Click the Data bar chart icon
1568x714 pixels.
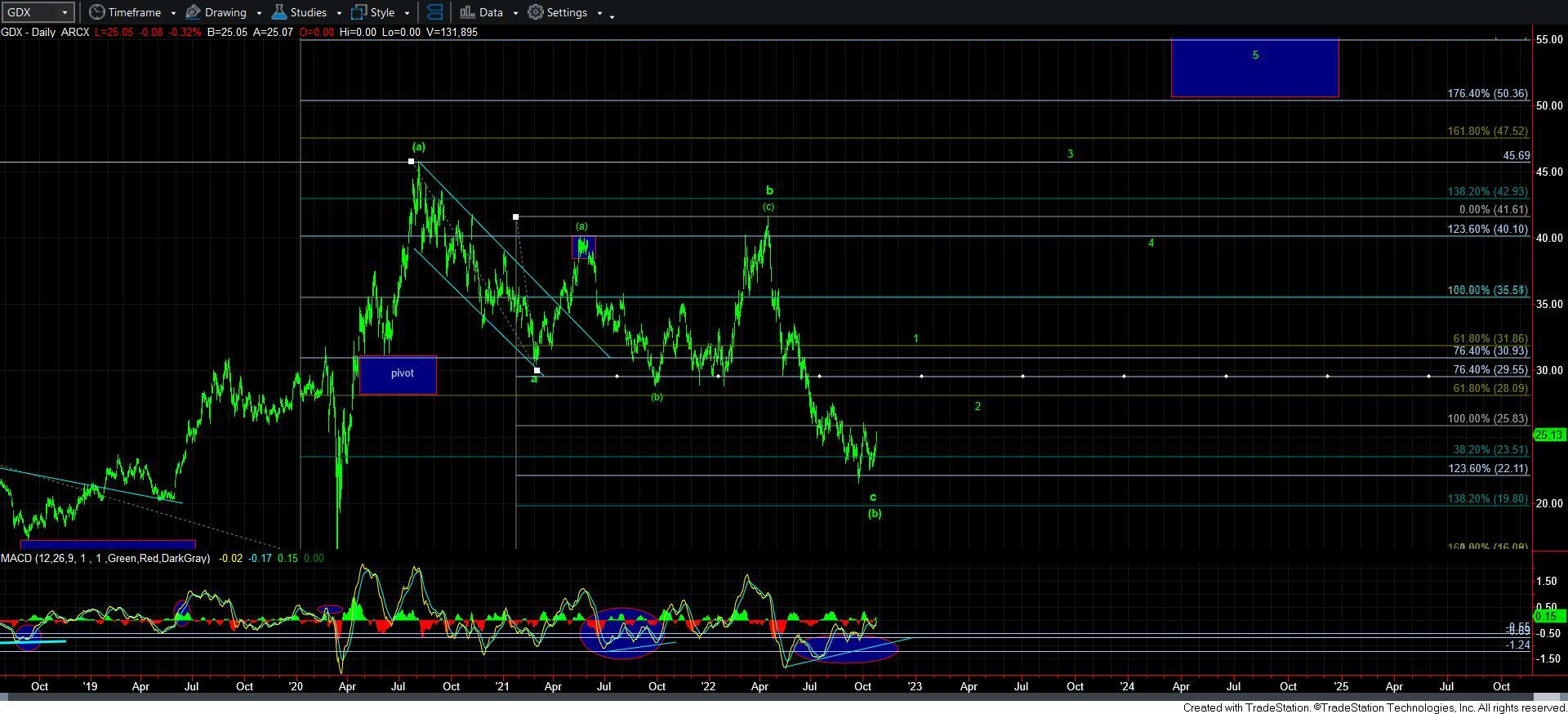pos(467,12)
